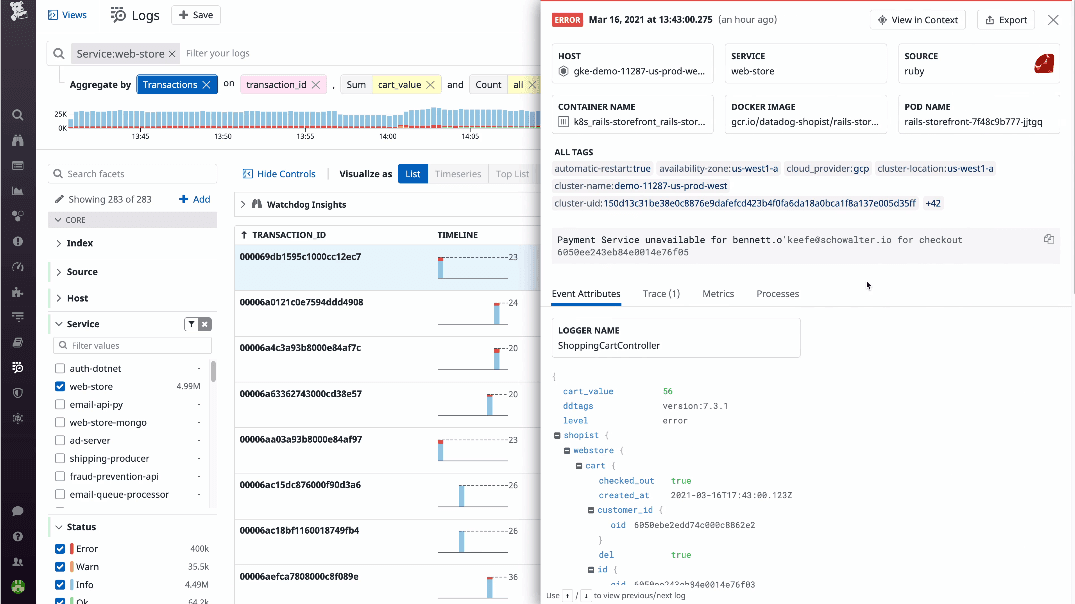The image size is (1075, 604).
Task: Click the pencil edit icon beside Showing 283
Action: pyautogui.click(x=59, y=200)
